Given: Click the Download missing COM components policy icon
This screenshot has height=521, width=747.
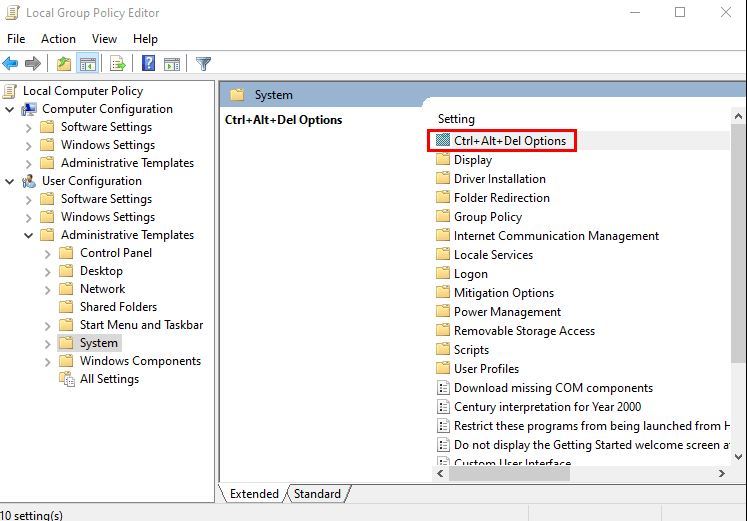Looking at the screenshot, I should [x=443, y=388].
